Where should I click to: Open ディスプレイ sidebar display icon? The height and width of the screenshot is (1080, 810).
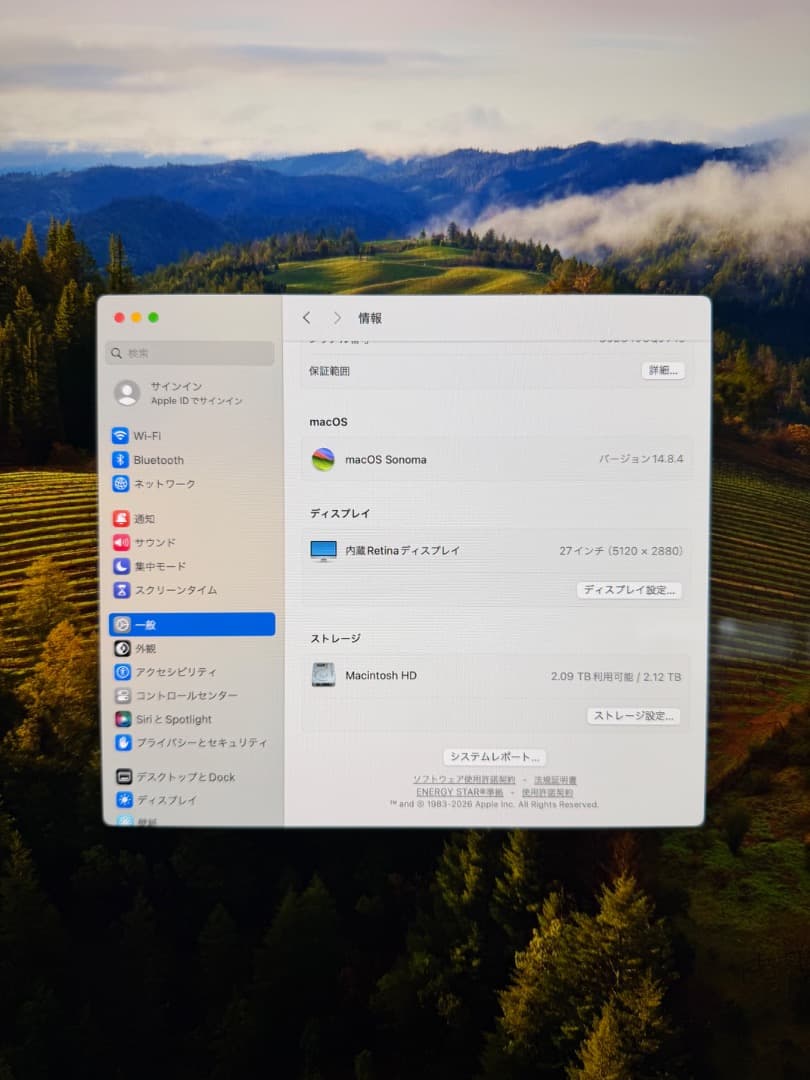coord(125,800)
